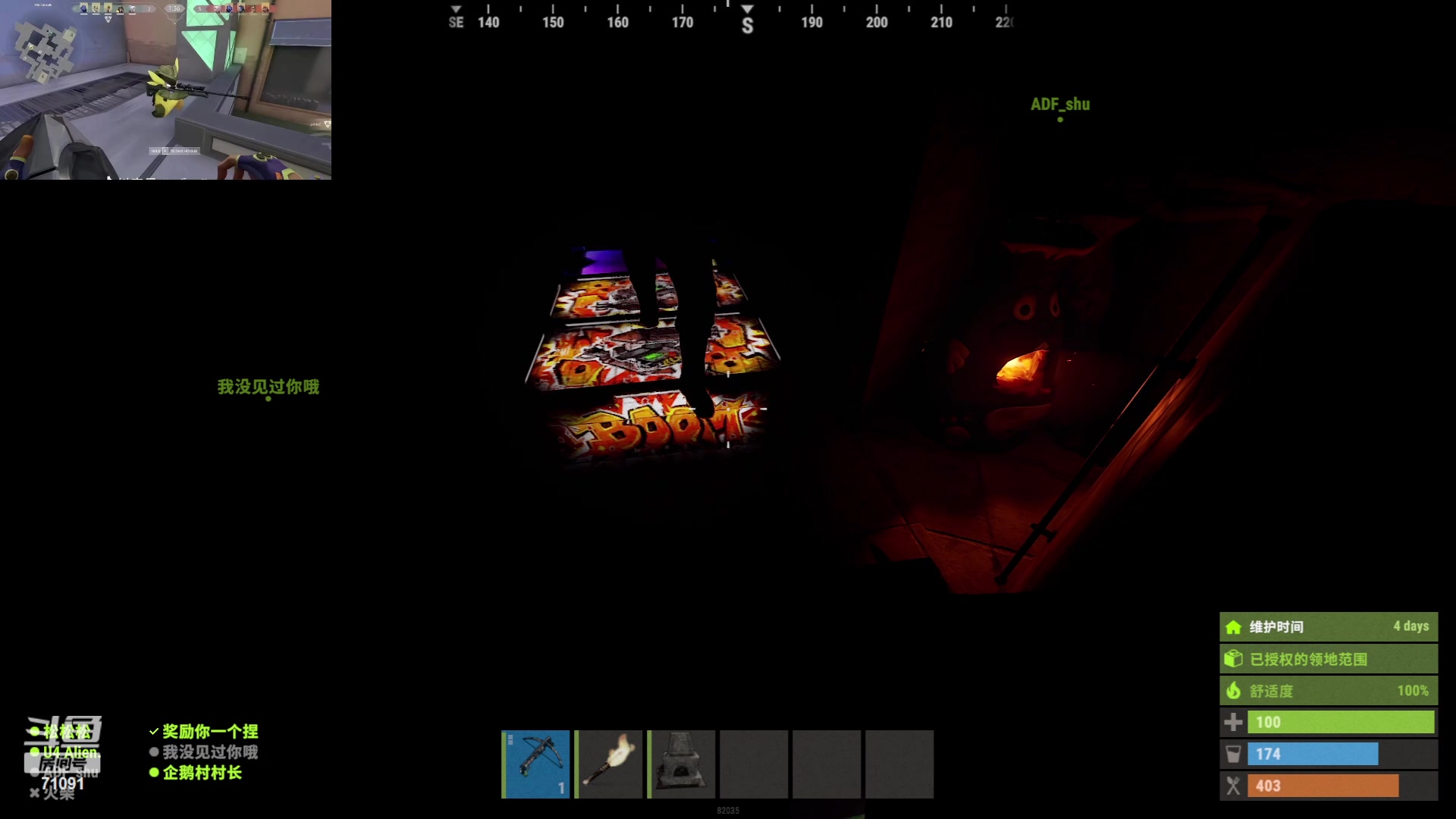The width and height of the screenshot is (1456, 819).
Task: Click the orange hunger bar showing 403
Action: pyautogui.click(x=1323, y=786)
